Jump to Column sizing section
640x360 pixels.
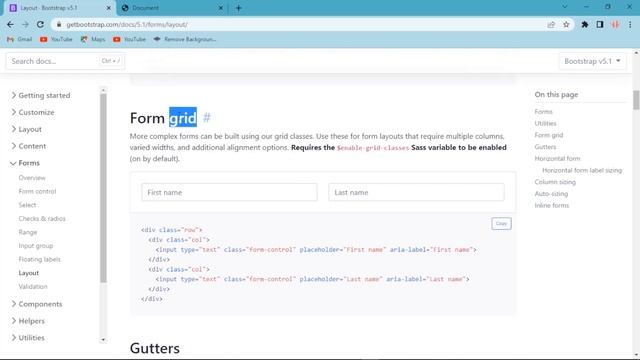pyautogui.click(x=555, y=182)
